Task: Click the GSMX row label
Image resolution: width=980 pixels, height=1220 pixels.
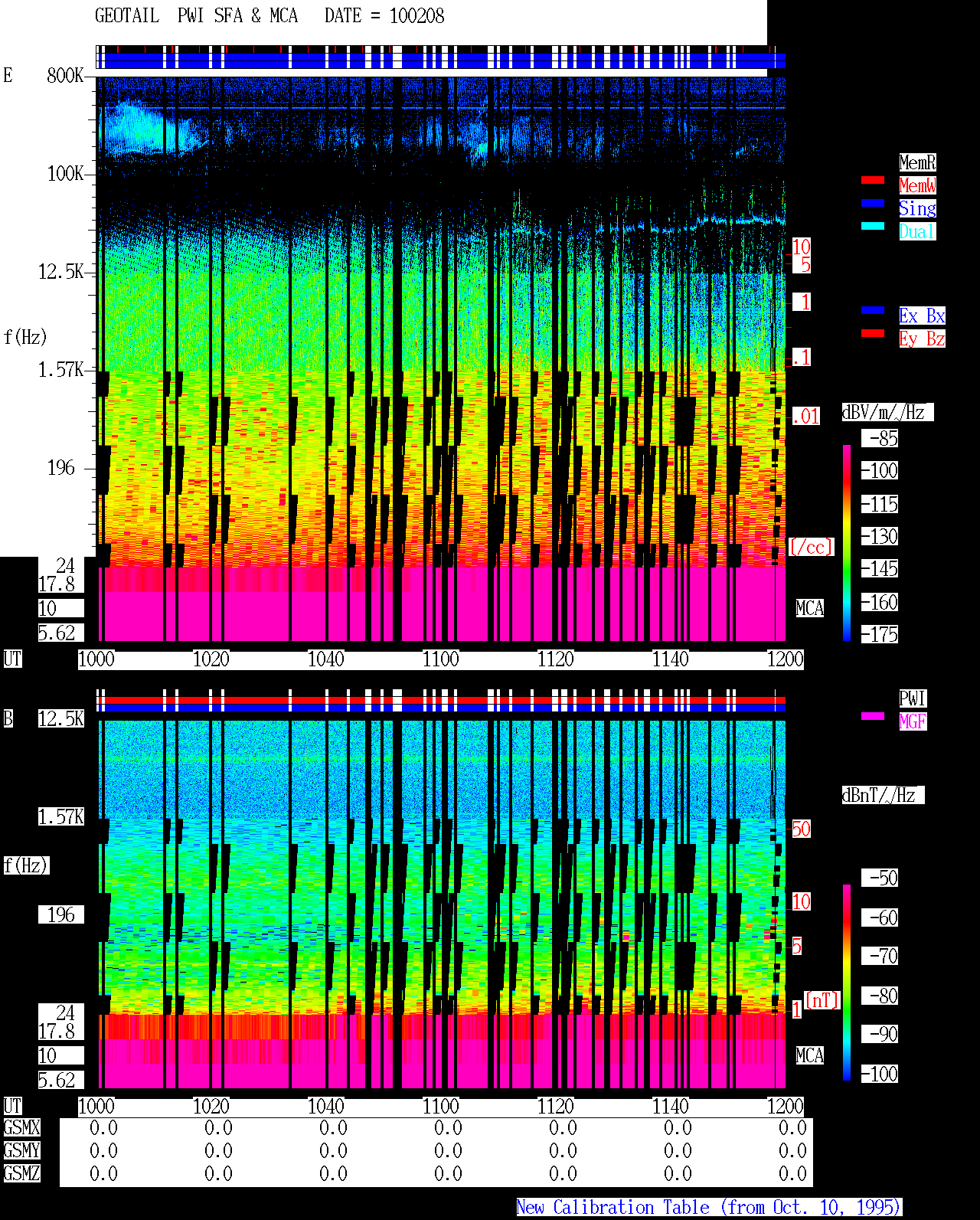Action: [21, 1127]
